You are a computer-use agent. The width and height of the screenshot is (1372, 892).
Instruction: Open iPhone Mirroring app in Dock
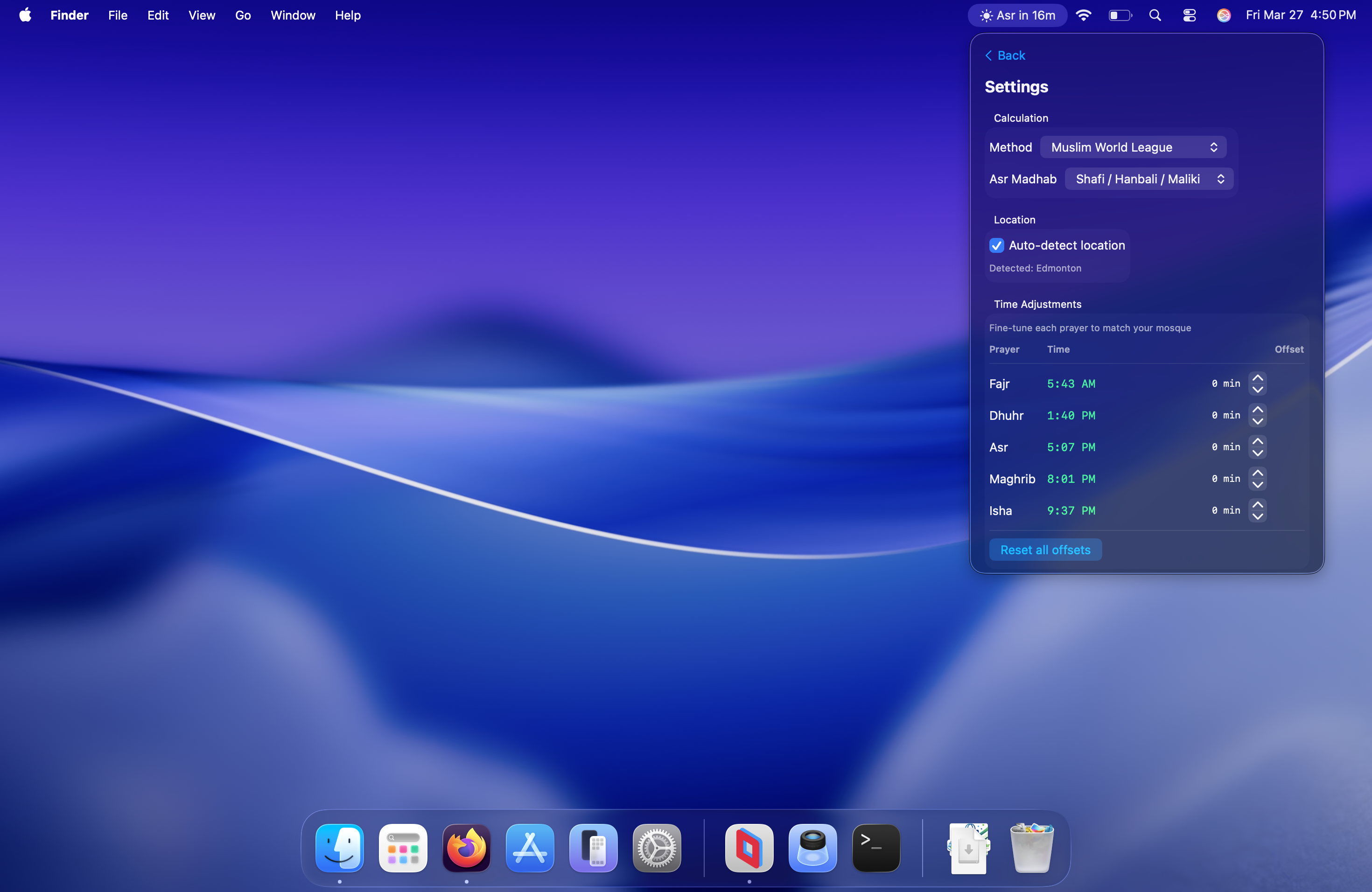pos(593,848)
